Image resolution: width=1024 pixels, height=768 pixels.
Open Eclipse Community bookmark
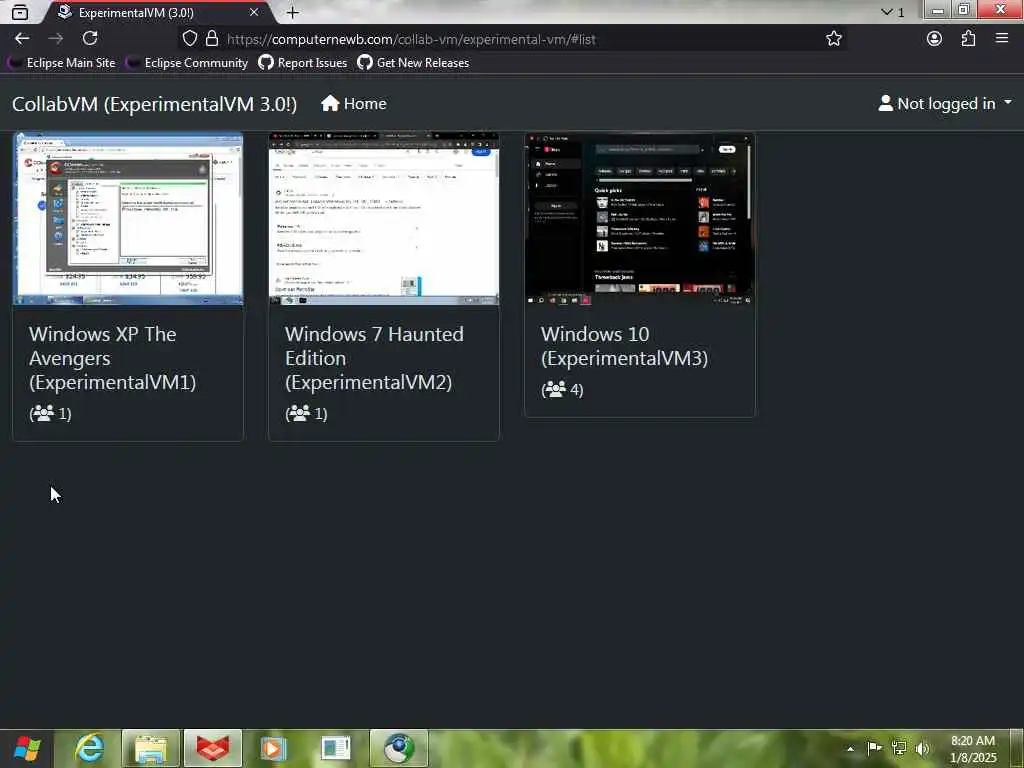(x=188, y=63)
